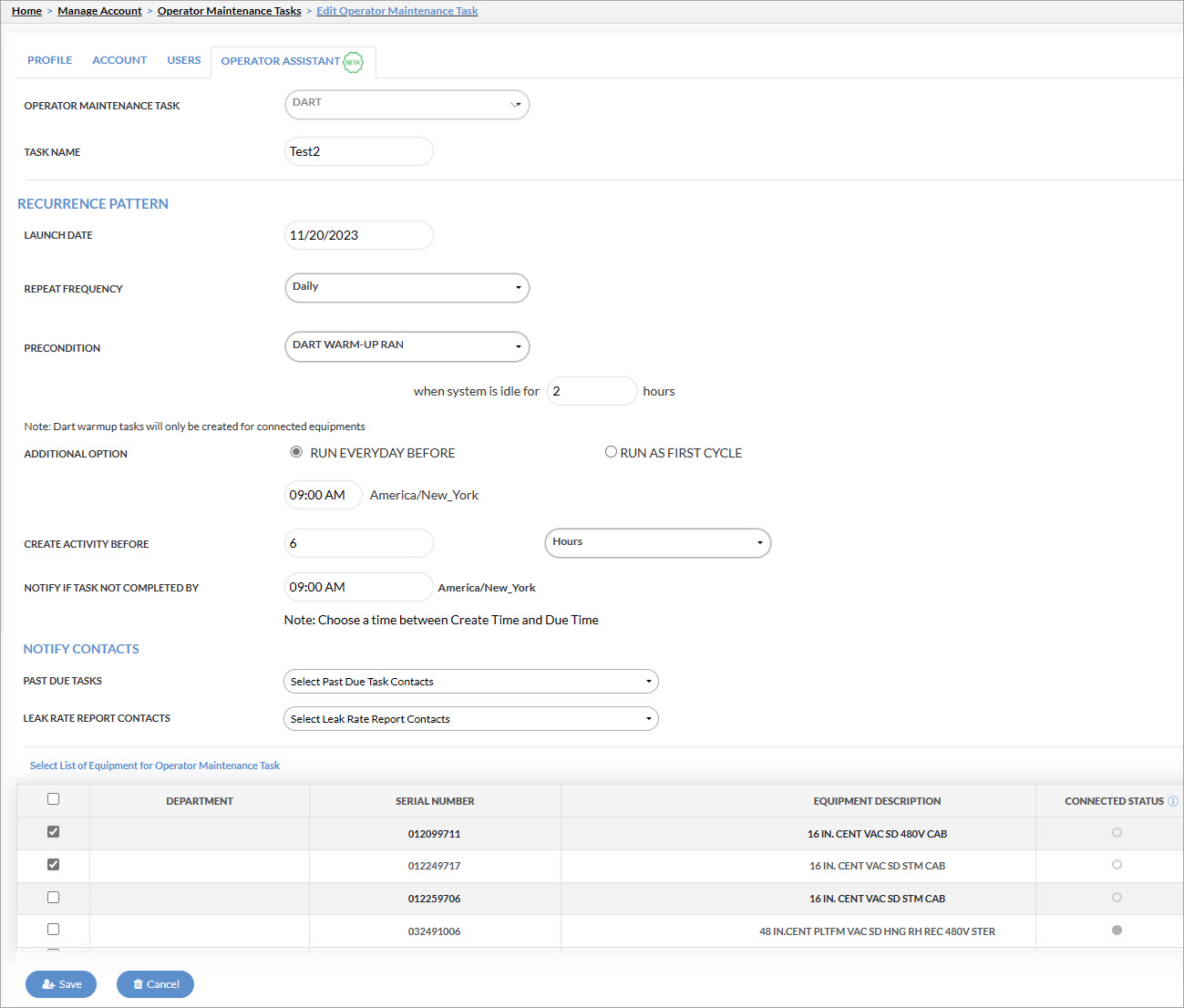Click description 48 IN.CENT PLTFM VAC SD HNG RH REC 480V STER
The height and width of the screenshot is (1008, 1184).
[x=877, y=931]
